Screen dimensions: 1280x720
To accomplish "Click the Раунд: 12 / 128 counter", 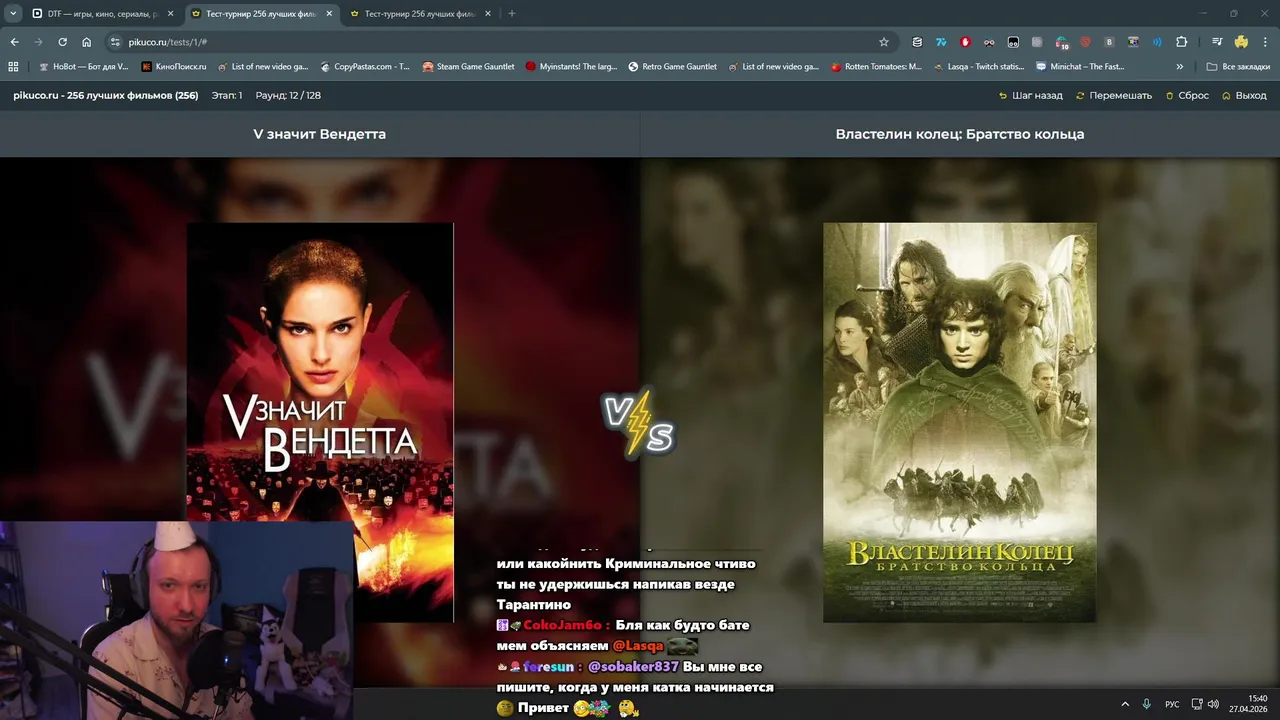I will pos(288,96).
